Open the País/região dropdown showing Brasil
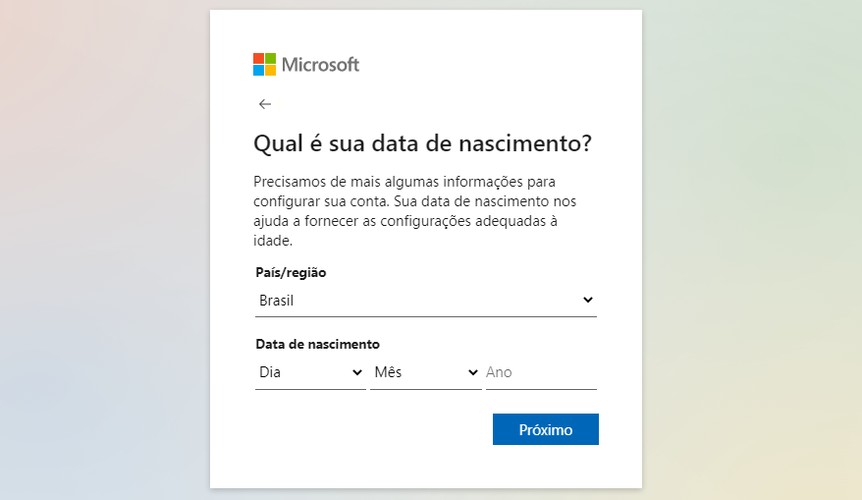862x500 pixels. (426, 301)
